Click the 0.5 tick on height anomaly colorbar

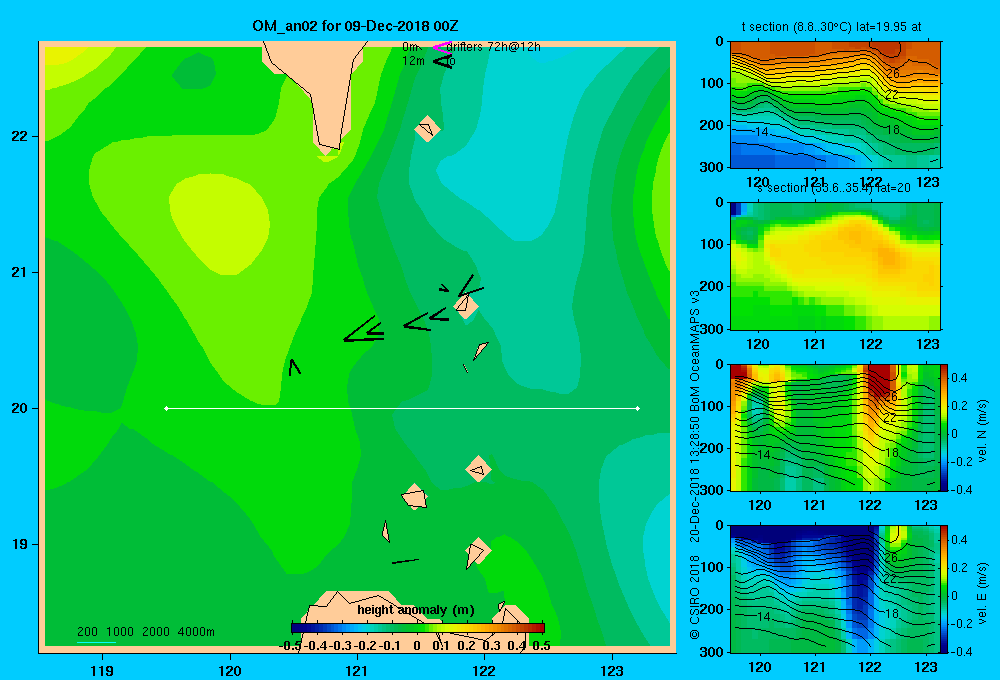(x=541, y=646)
